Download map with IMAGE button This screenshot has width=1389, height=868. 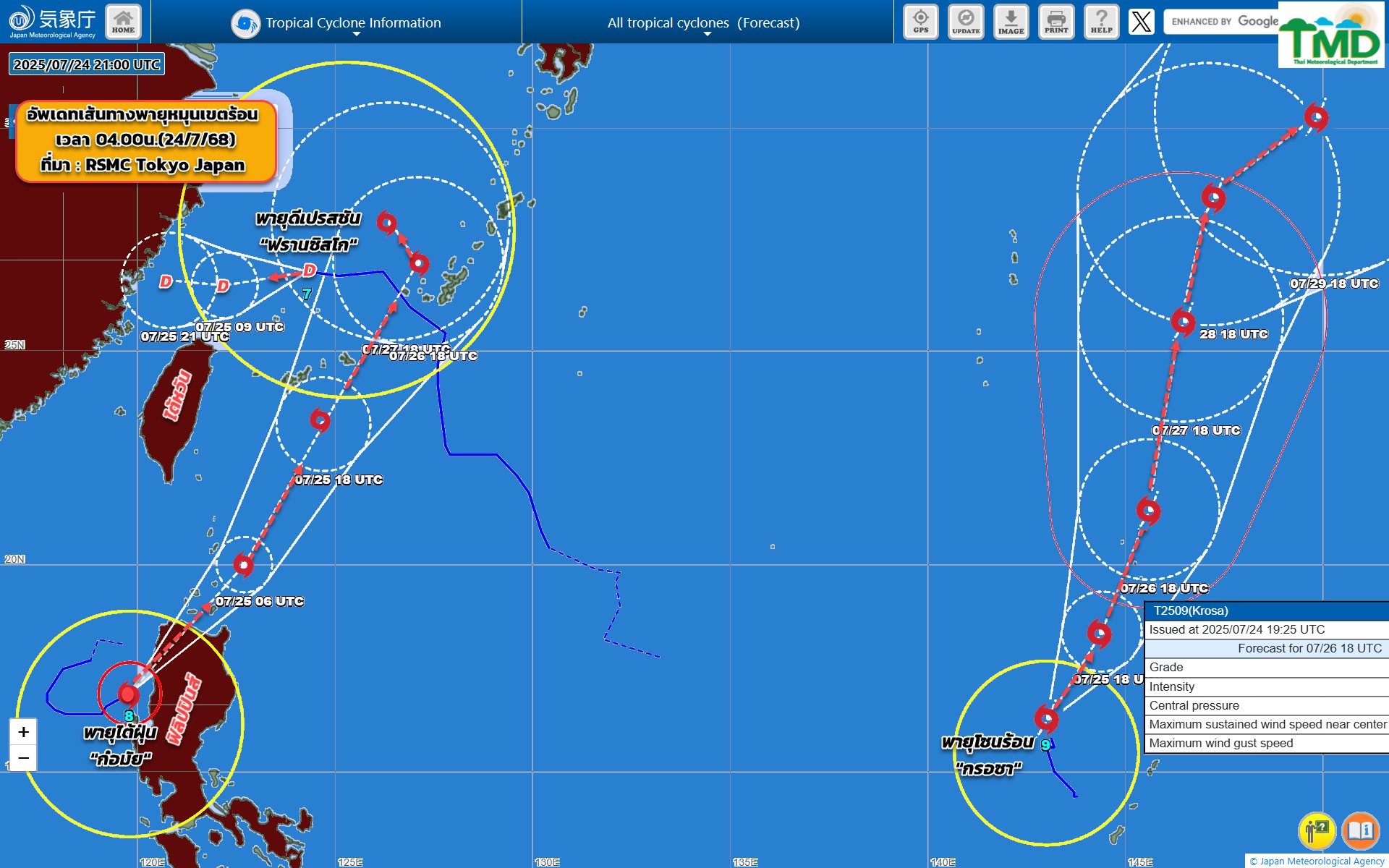pyautogui.click(x=1011, y=22)
